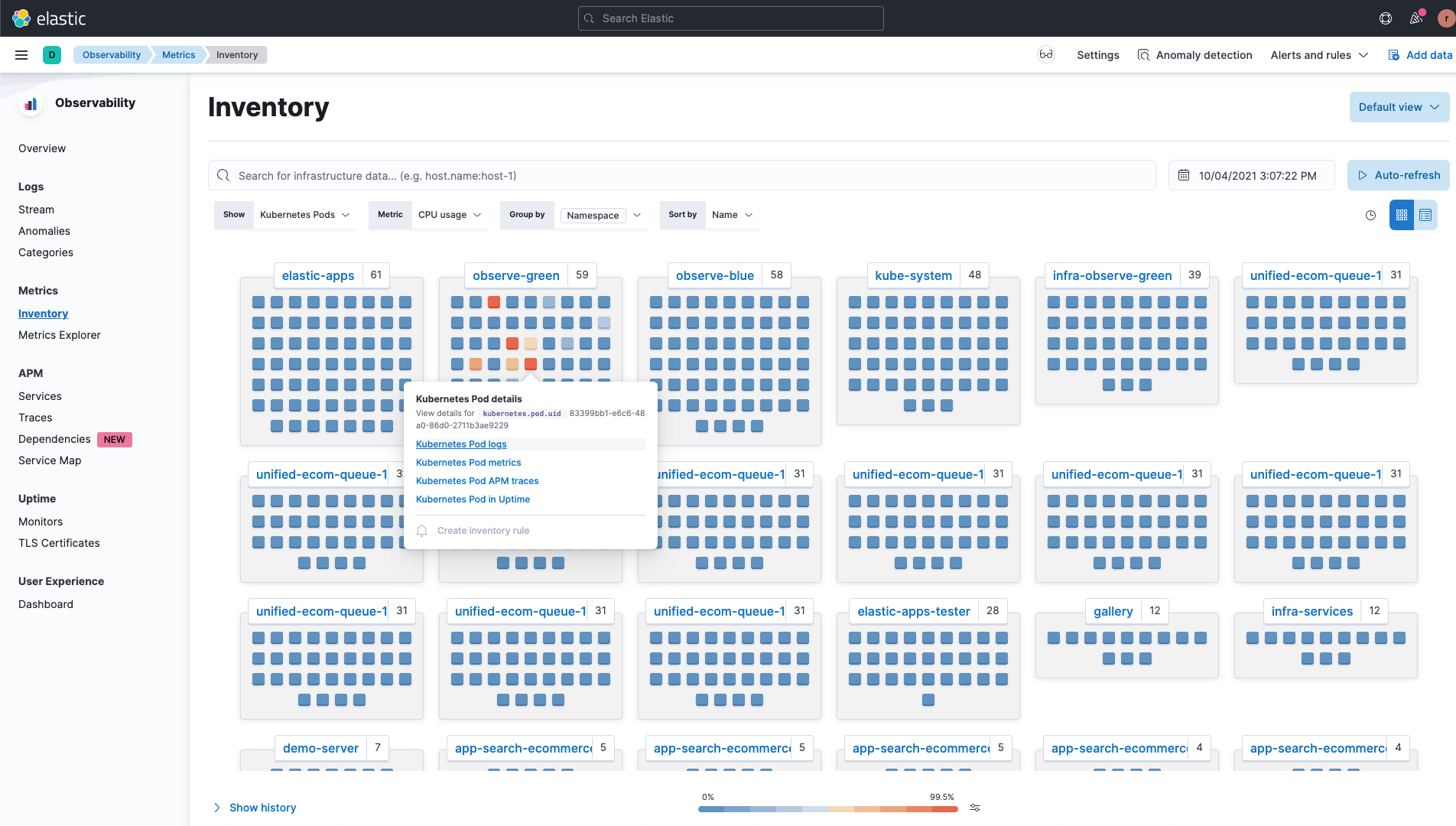Focus the infrastructure data search field
This screenshot has width=1456, height=826.
[682, 175]
